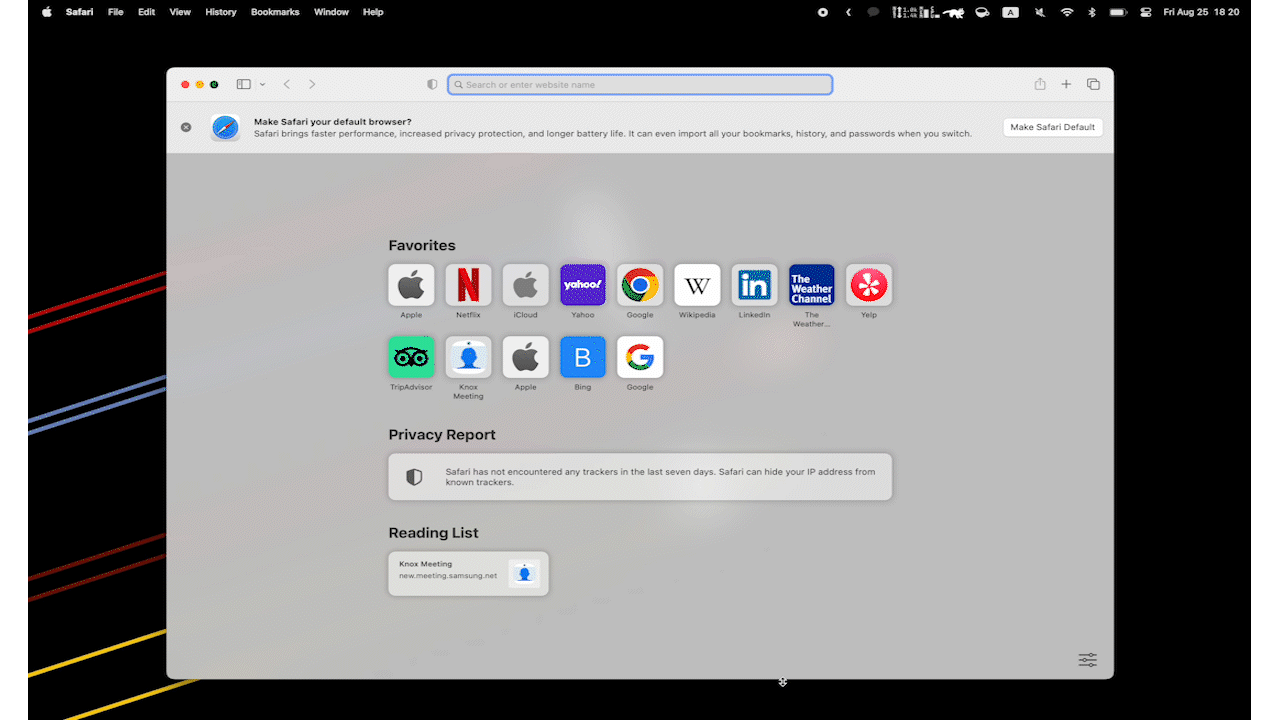Open the Netflix favorite
Viewport: 1280px width, 720px height.
[468, 285]
